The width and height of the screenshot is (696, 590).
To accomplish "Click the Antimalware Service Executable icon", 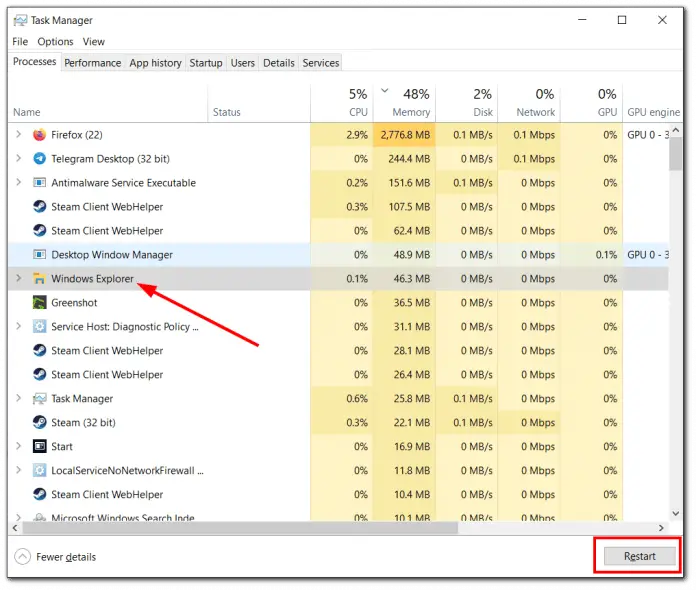I will pyautogui.click(x=40, y=182).
